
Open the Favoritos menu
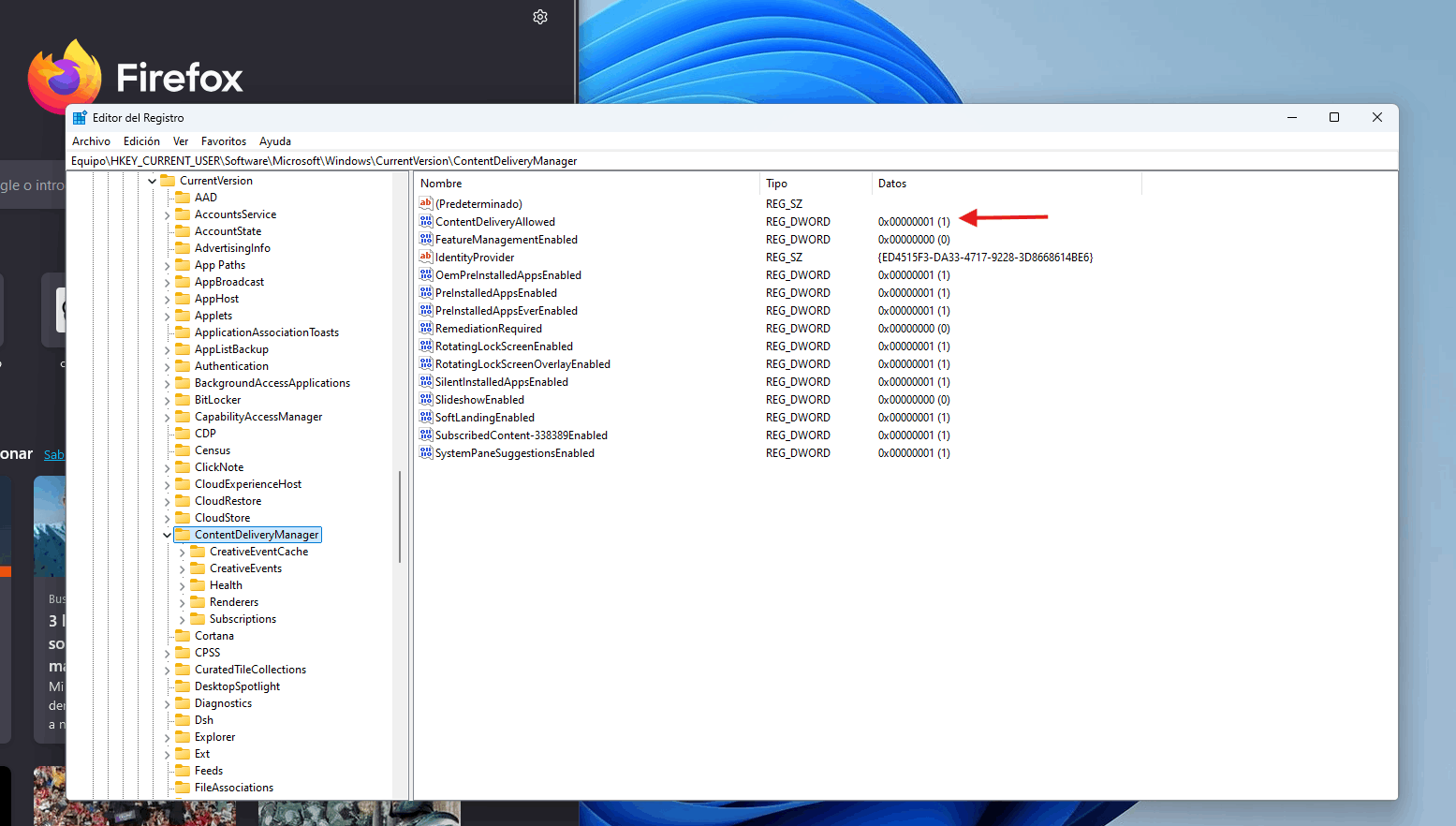[x=224, y=141]
